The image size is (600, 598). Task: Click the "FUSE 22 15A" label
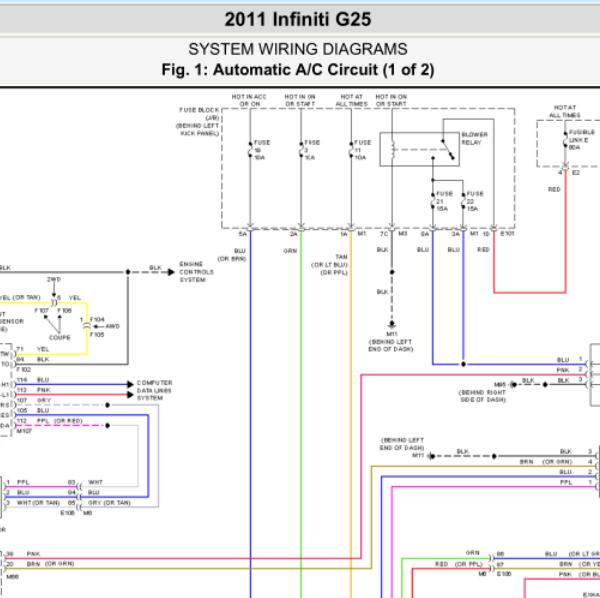(x=474, y=201)
